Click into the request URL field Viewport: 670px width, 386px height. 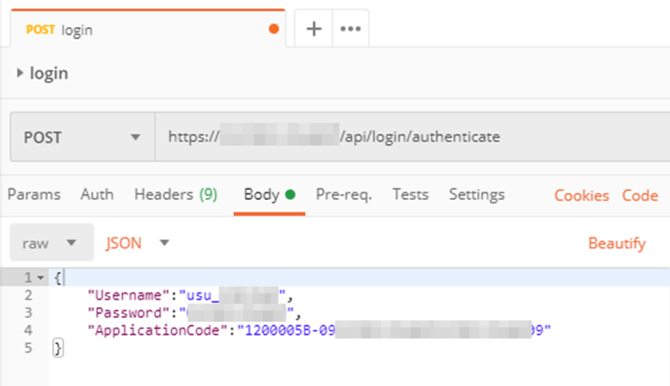point(412,137)
